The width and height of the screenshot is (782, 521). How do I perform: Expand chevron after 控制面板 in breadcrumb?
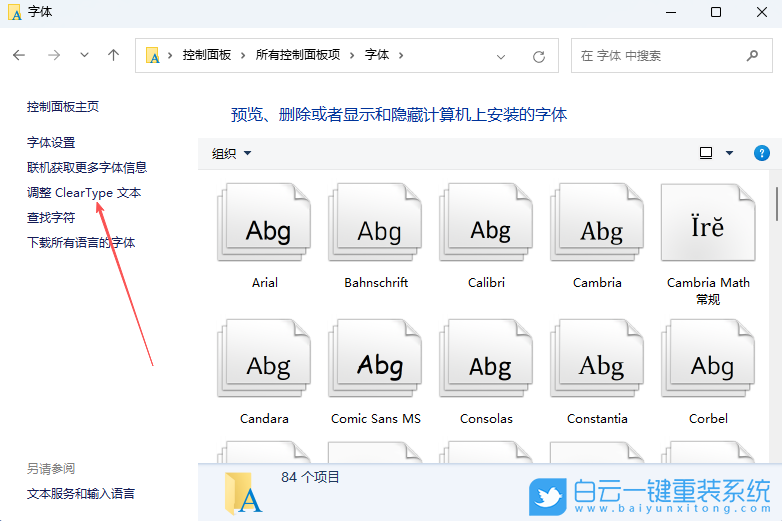(243, 55)
